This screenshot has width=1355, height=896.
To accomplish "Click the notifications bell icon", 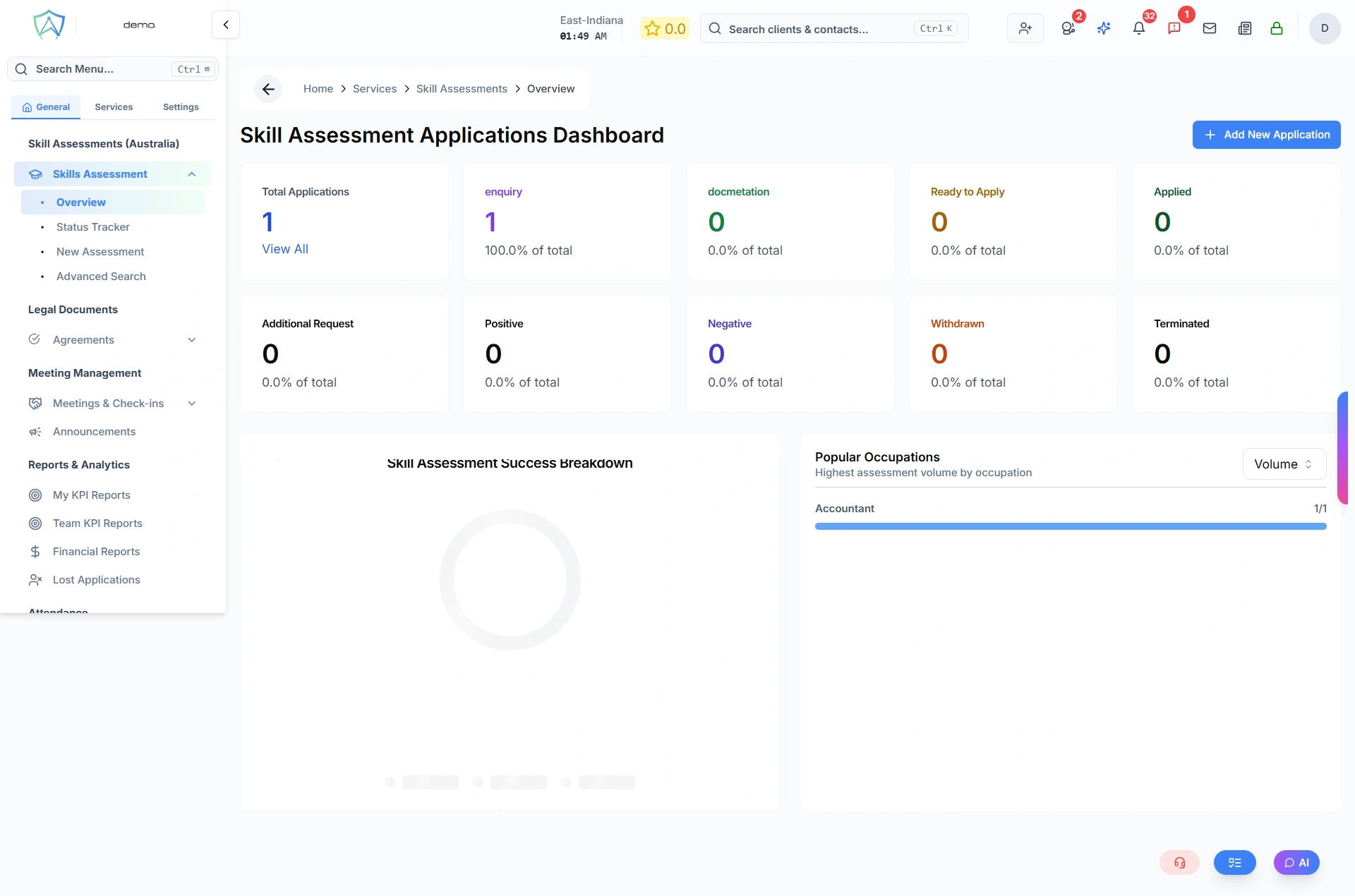I will [x=1138, y=28].
